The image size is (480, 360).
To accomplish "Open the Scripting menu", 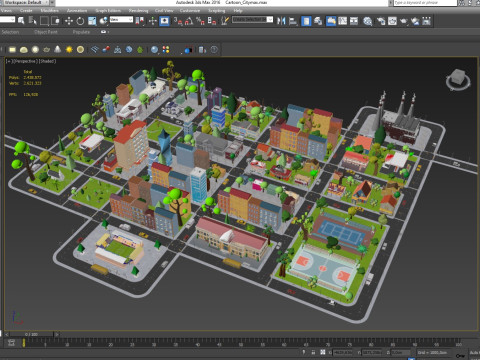I will 217,10.
